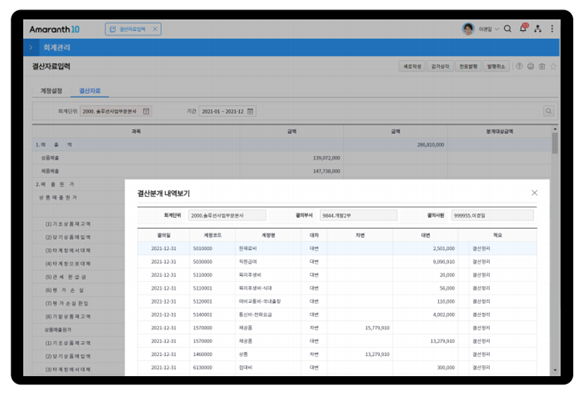587x399 pixels.
Task: Click the 계정명 column header in dialog
Action: point(268,235)
